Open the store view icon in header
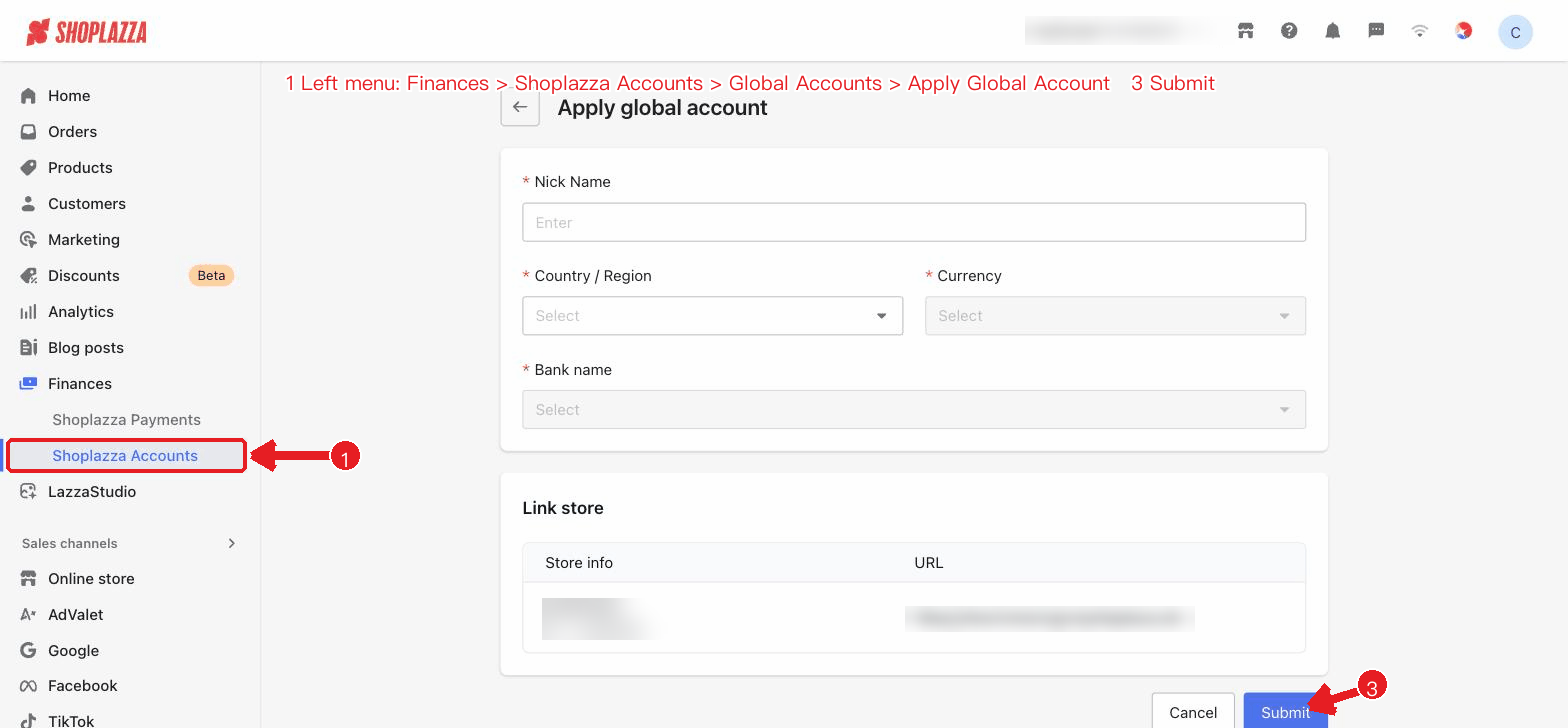The width and height of the screenshot is (1568, 728). pos(1245,31)
